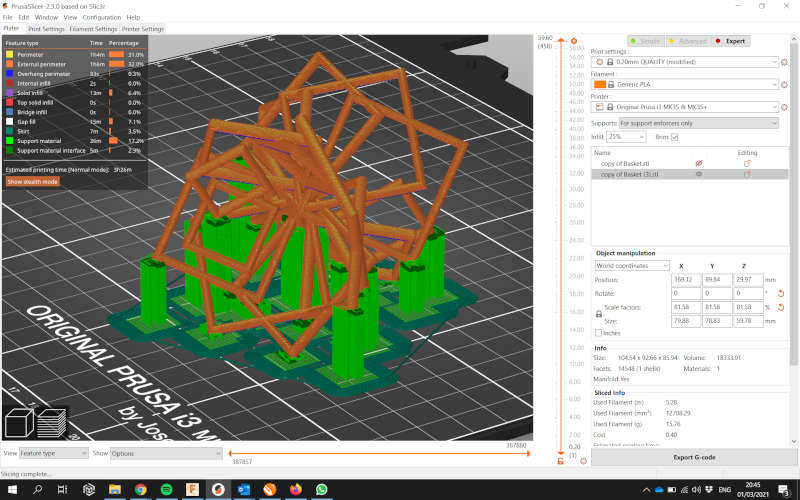Open print settings gear icon beside 0.20mm QUALITY

pyautogui.click(x=784, y=62)
